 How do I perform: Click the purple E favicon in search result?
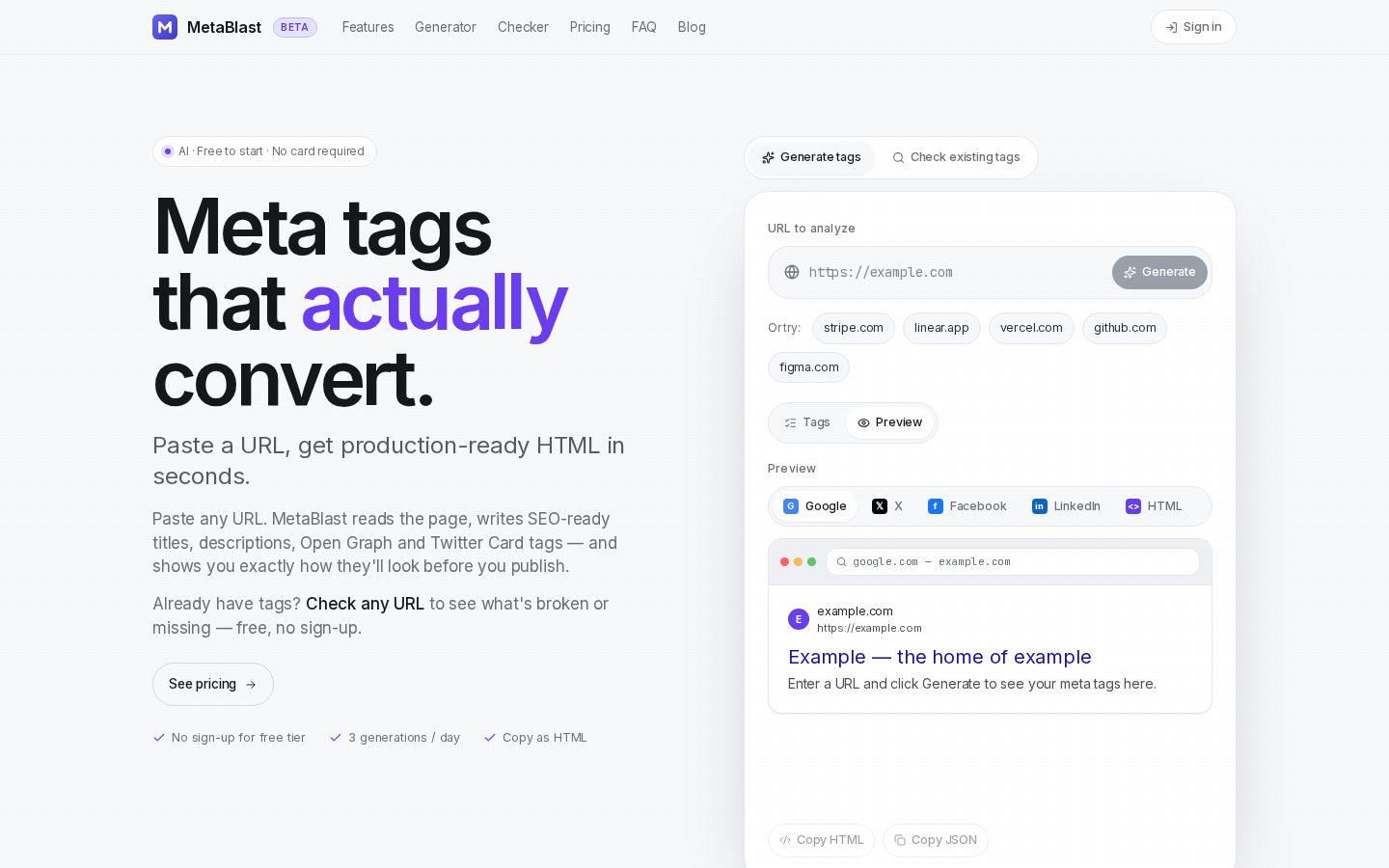pos(798,619)
